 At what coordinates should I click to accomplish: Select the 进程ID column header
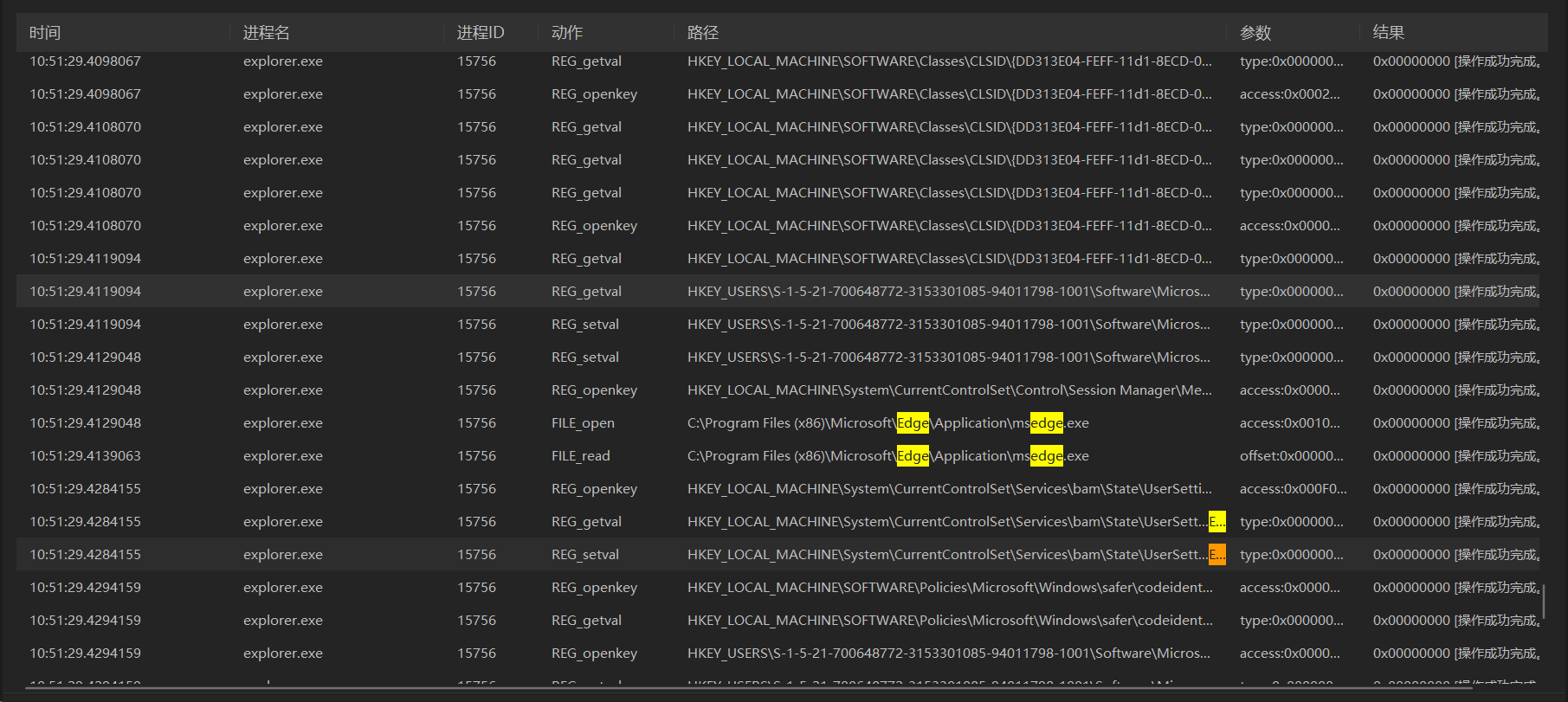(481, 33)
